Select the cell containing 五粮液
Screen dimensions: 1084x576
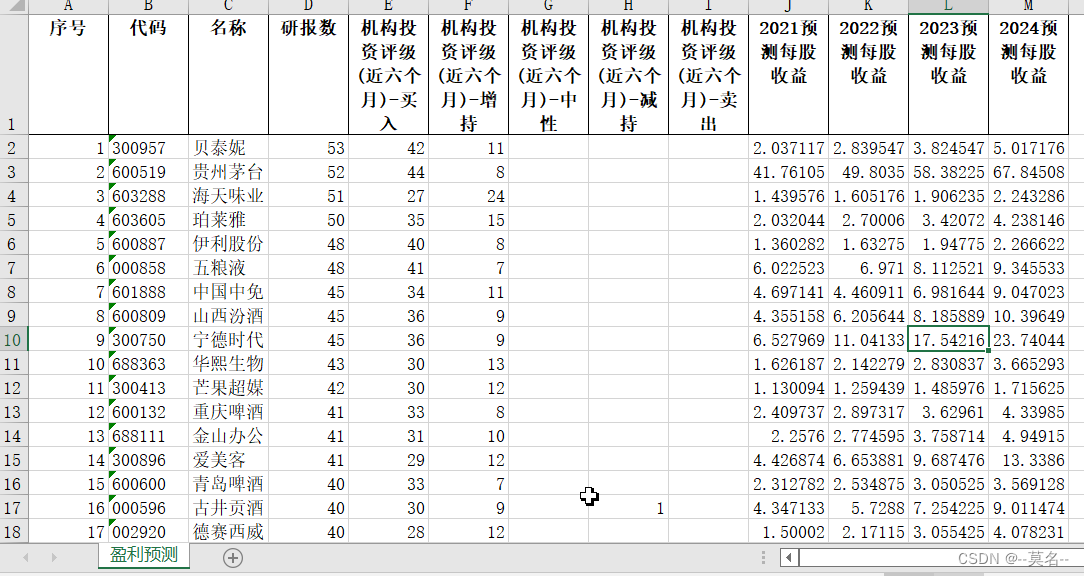pos(228,268)
